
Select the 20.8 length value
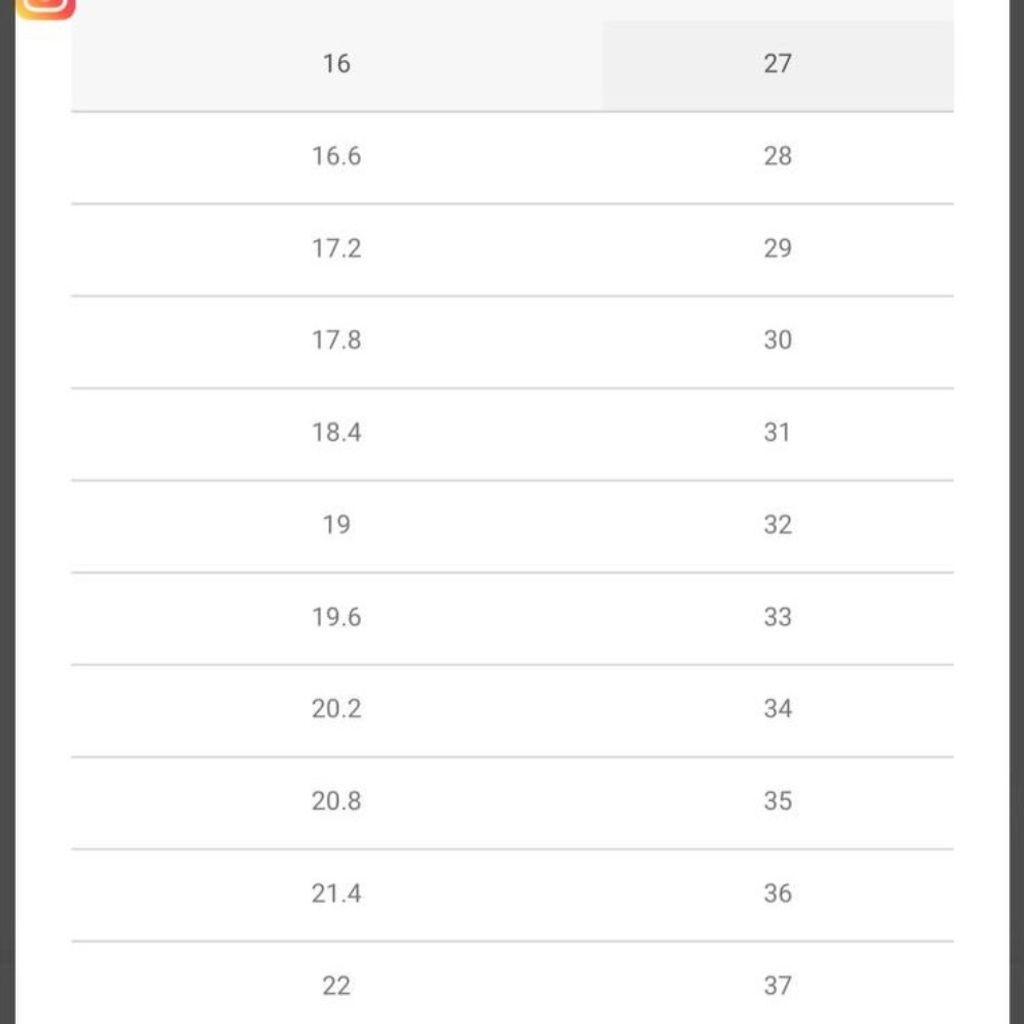336,801
